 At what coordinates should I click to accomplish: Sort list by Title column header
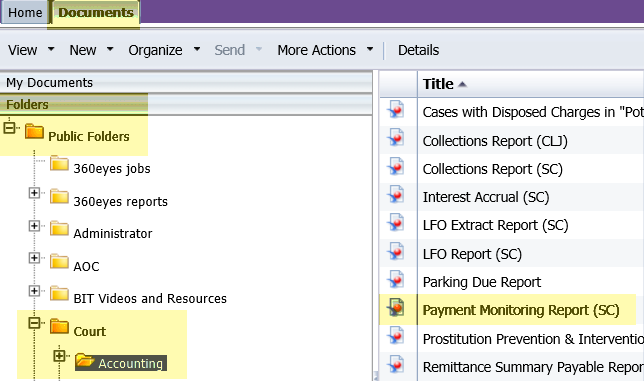coord(438,84)
